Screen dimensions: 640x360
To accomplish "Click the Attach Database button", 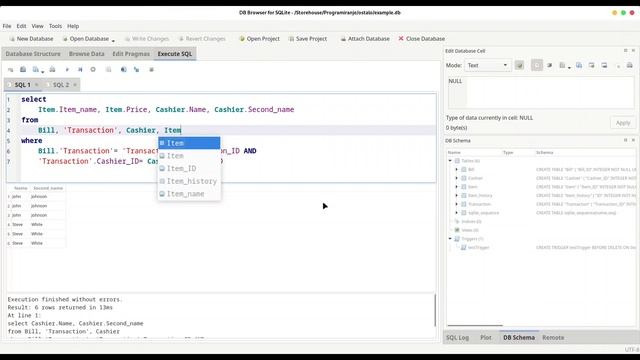I will click(365, 39).
